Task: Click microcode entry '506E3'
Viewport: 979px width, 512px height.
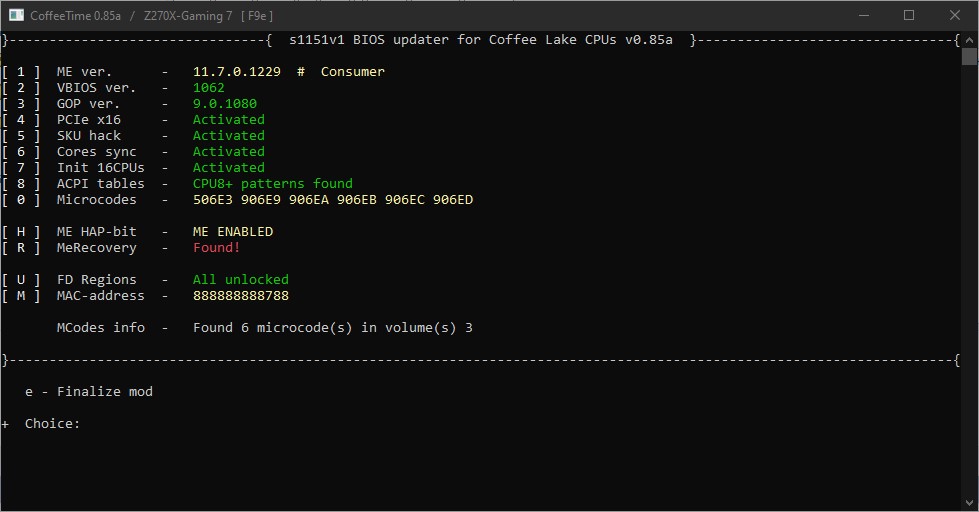Action: pyautogui.click(x=212, y=200)
